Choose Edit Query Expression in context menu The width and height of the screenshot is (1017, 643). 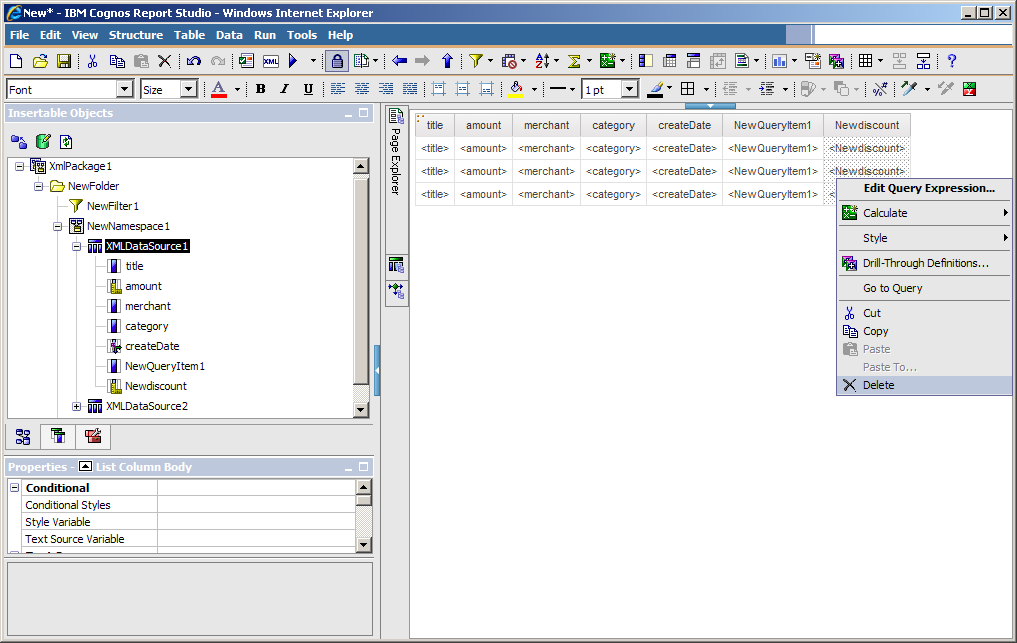tap(928, 188)
